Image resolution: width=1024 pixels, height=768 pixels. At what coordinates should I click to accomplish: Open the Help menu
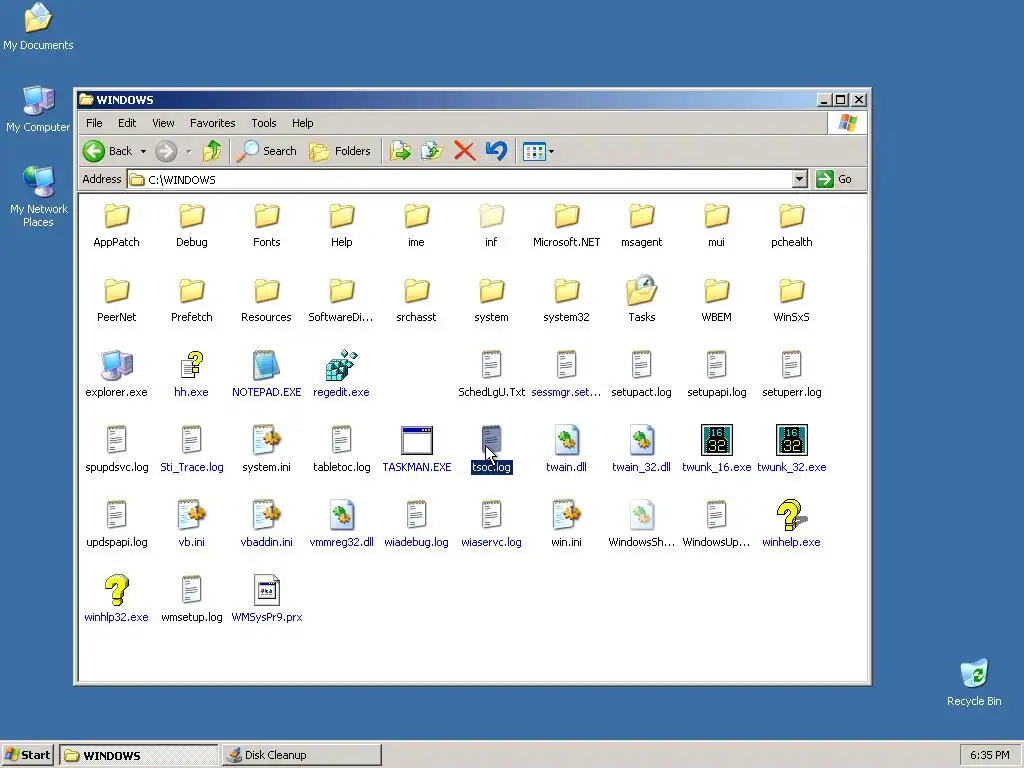302,123
